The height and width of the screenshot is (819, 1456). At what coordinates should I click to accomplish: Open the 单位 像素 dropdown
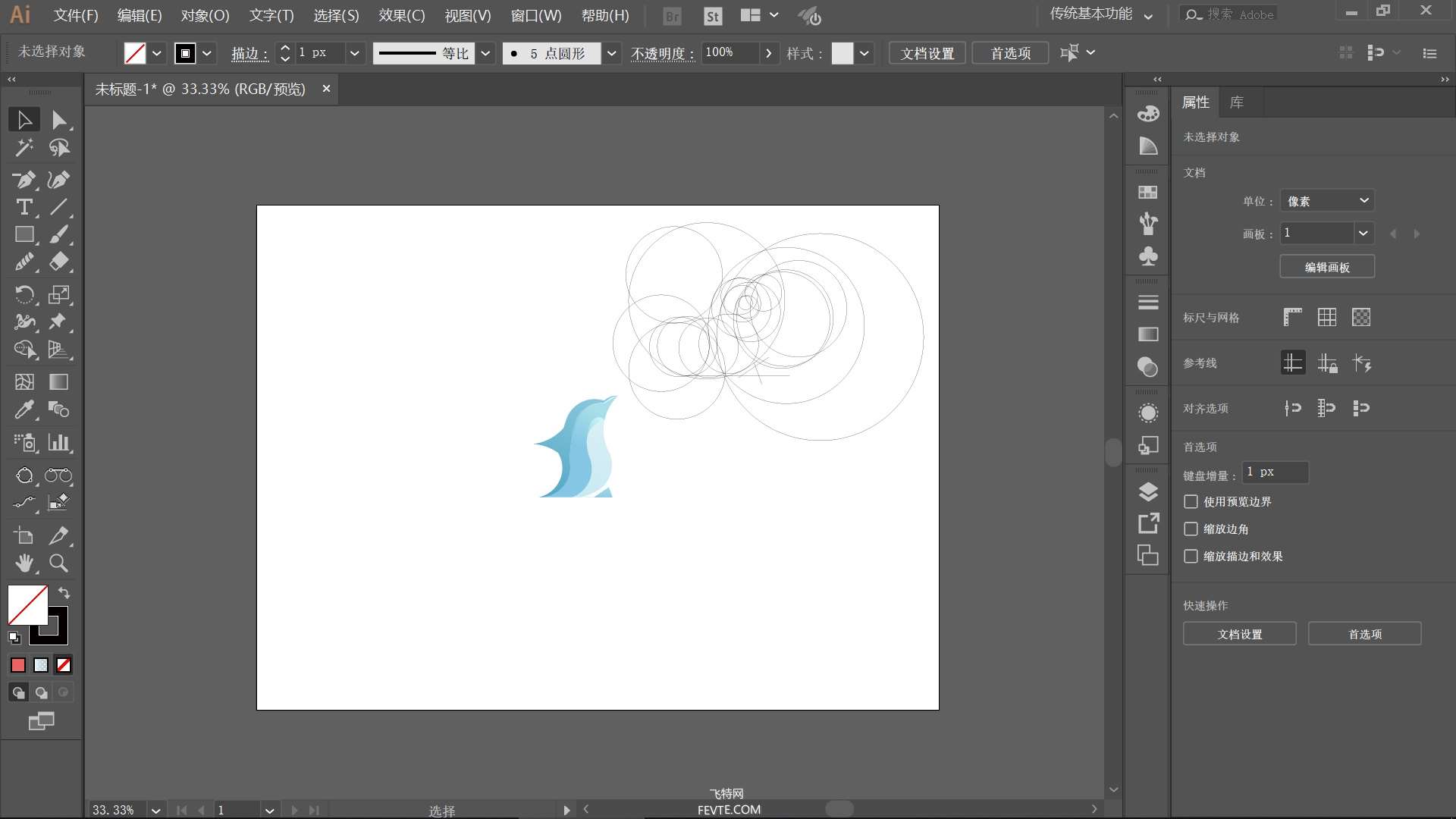pyautogui.click(x=1327, y=201)
